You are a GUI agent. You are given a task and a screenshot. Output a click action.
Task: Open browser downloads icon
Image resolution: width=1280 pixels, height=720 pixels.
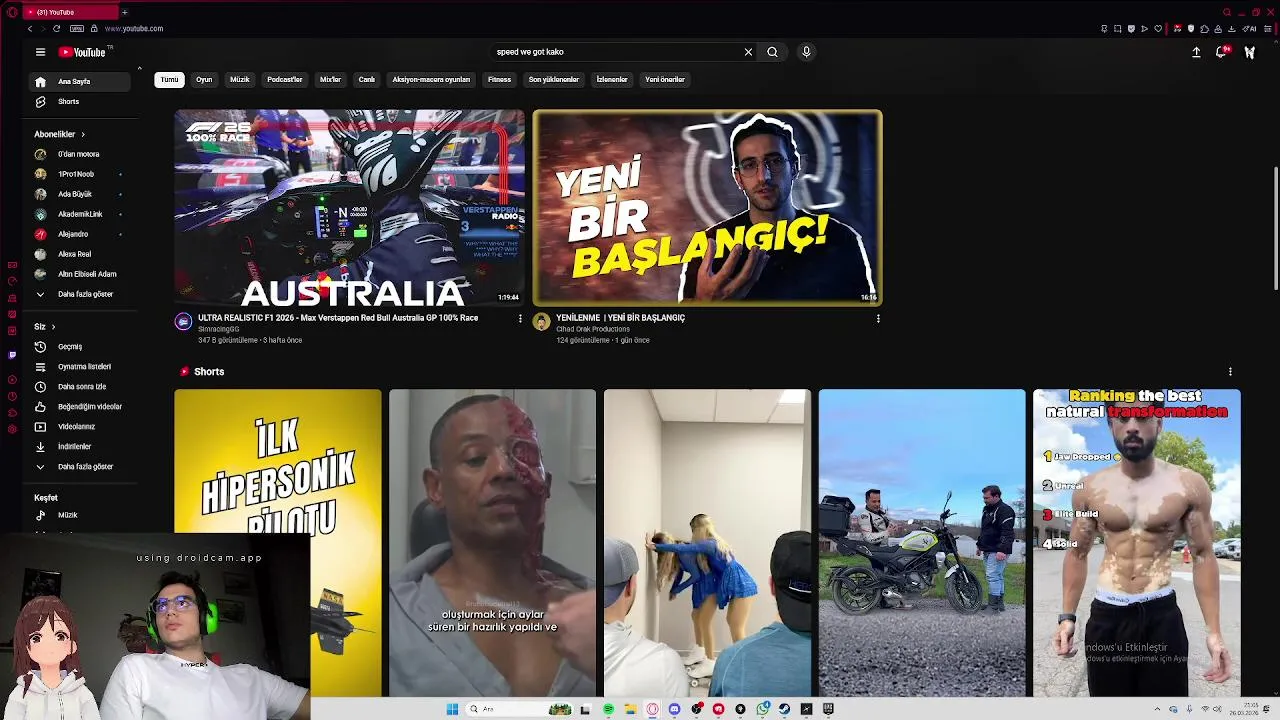(1230, 28)
